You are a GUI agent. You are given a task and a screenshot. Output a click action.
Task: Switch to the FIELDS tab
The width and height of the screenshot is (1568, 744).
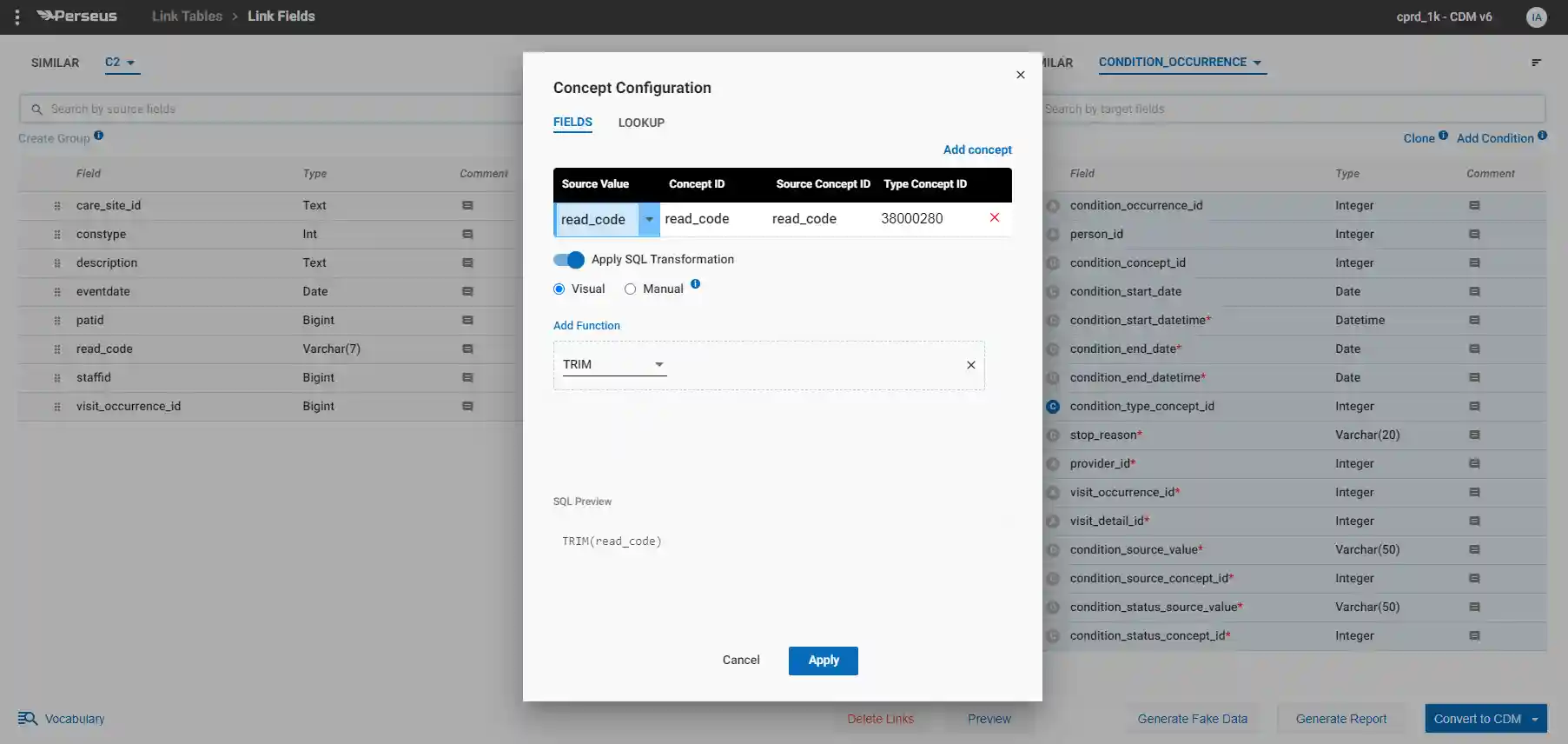(x=572, y=123)
